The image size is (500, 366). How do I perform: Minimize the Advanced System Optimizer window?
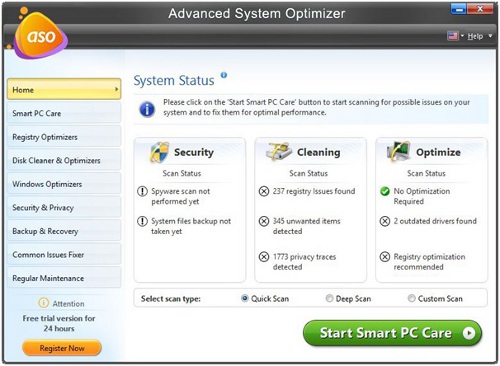click(x=459, y=9)
